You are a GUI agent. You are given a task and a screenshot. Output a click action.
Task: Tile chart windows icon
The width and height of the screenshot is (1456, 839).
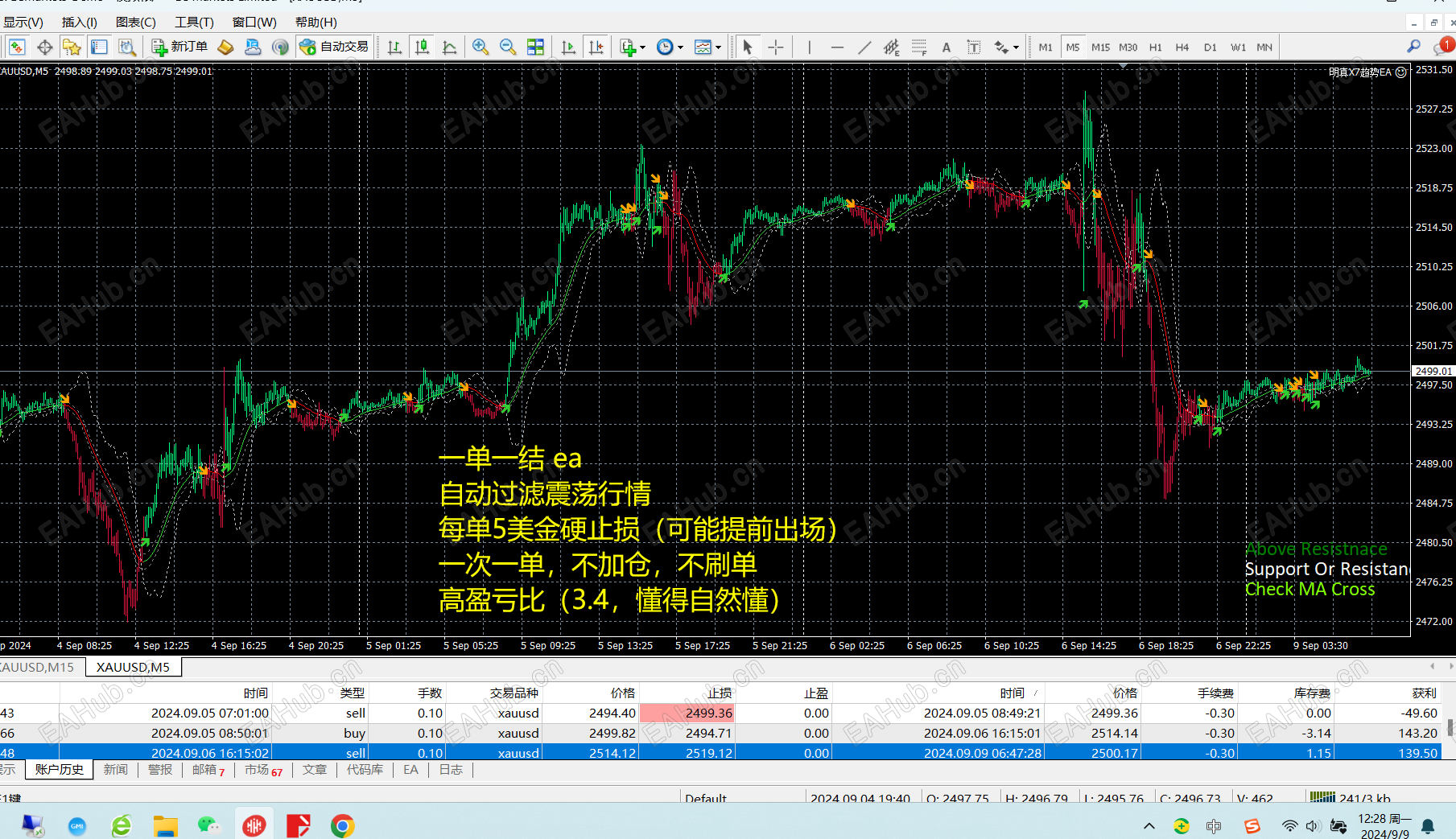[x=535, y=47]
